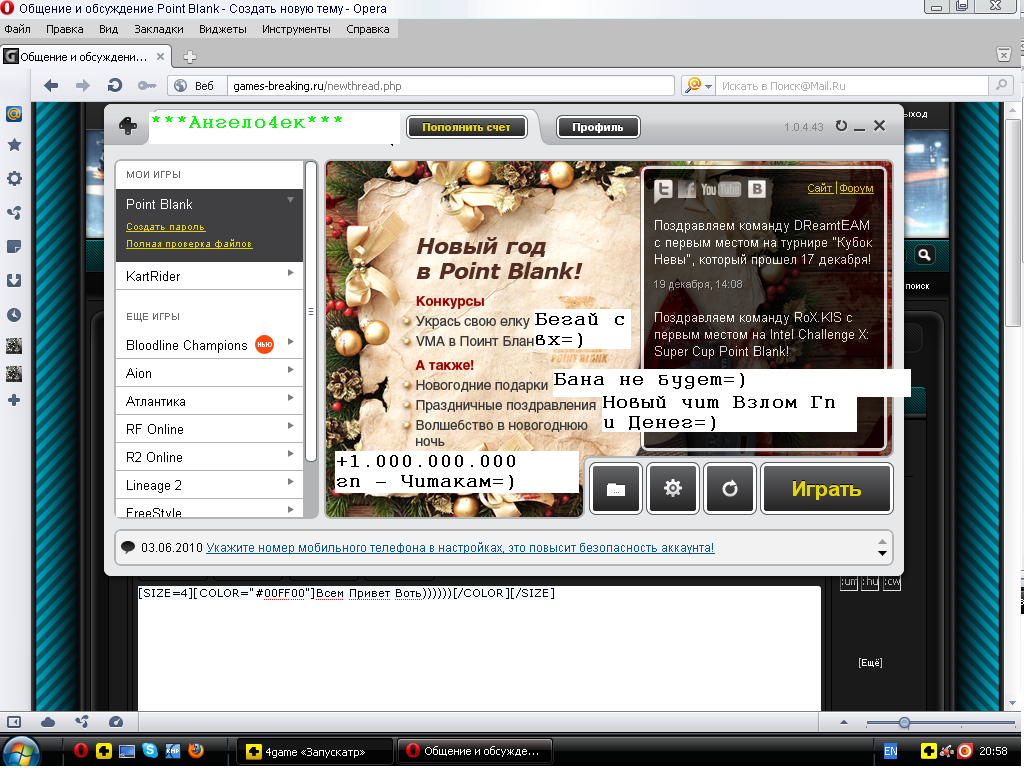Open the Закладки menu
The width and height of the screenshot is (1024, 768).
point(159,29)
